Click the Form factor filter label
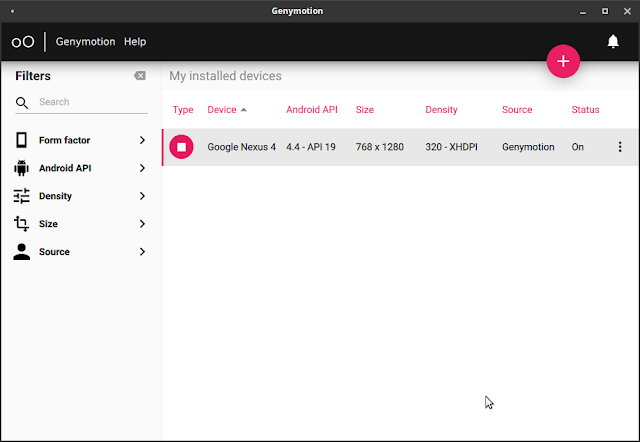640x442 pixels. [64, 140]
